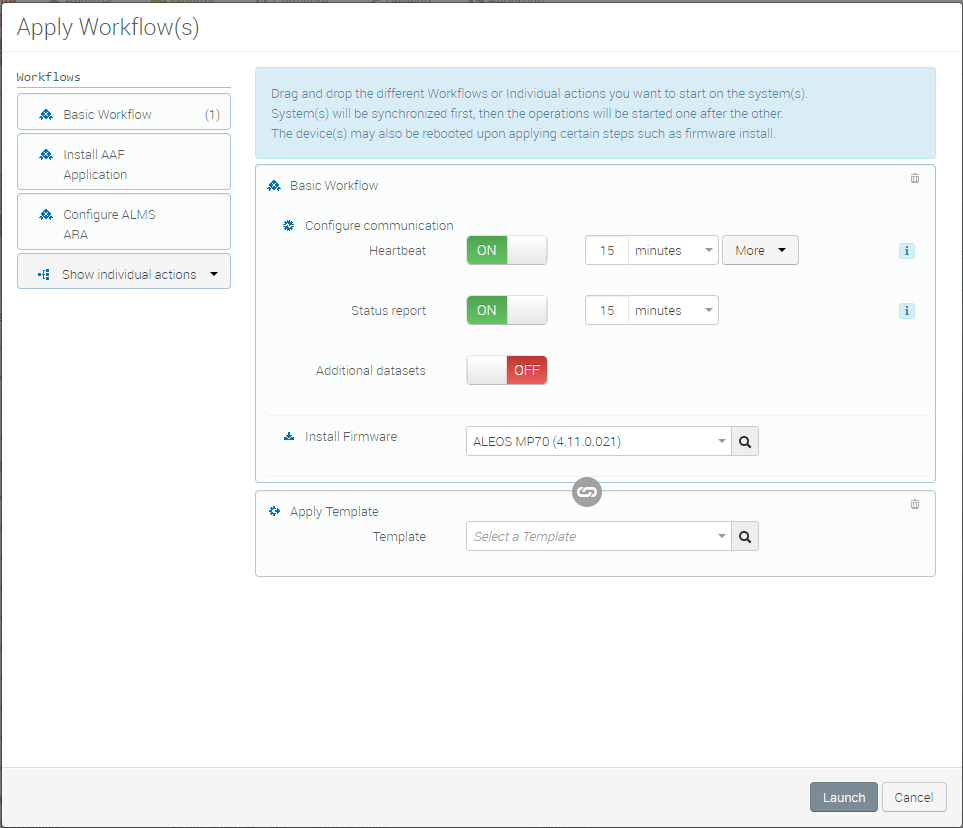Delete the Basic Workflow block via trash icon
Image resolution: width=963 pixels, height=828 pixels.
tap(914, 179)
